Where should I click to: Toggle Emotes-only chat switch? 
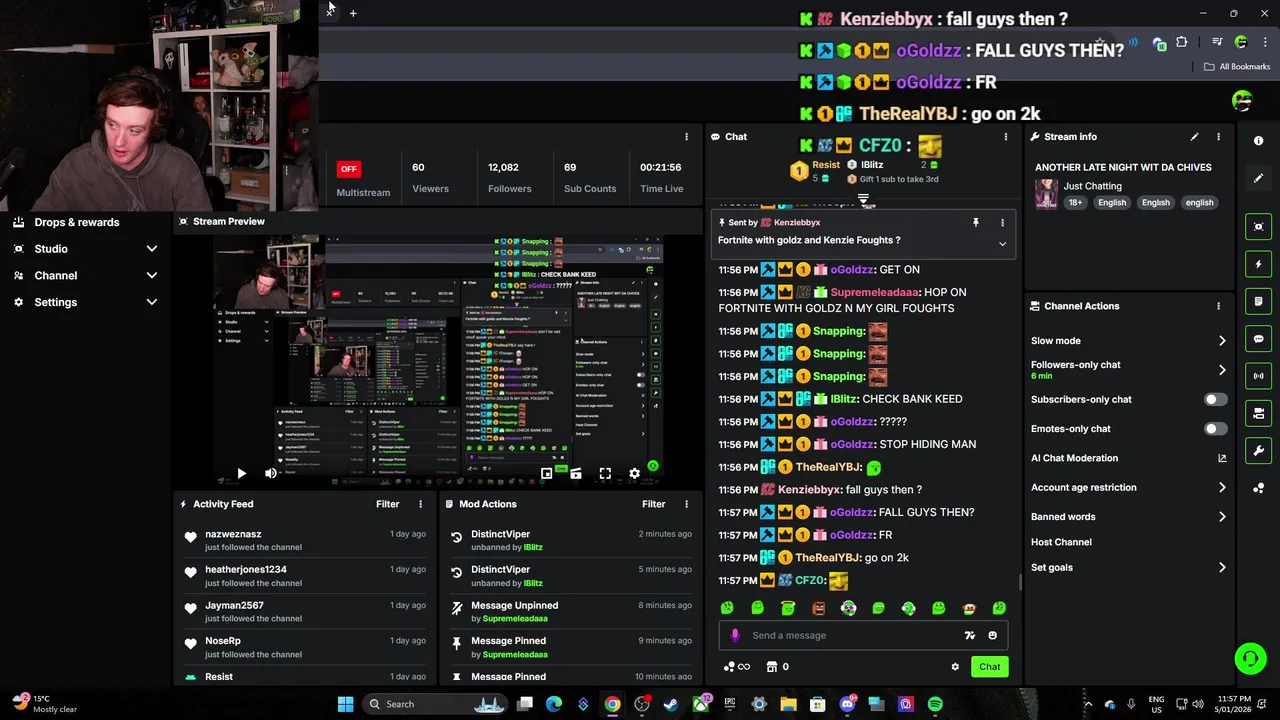[x=1215, y=429]
